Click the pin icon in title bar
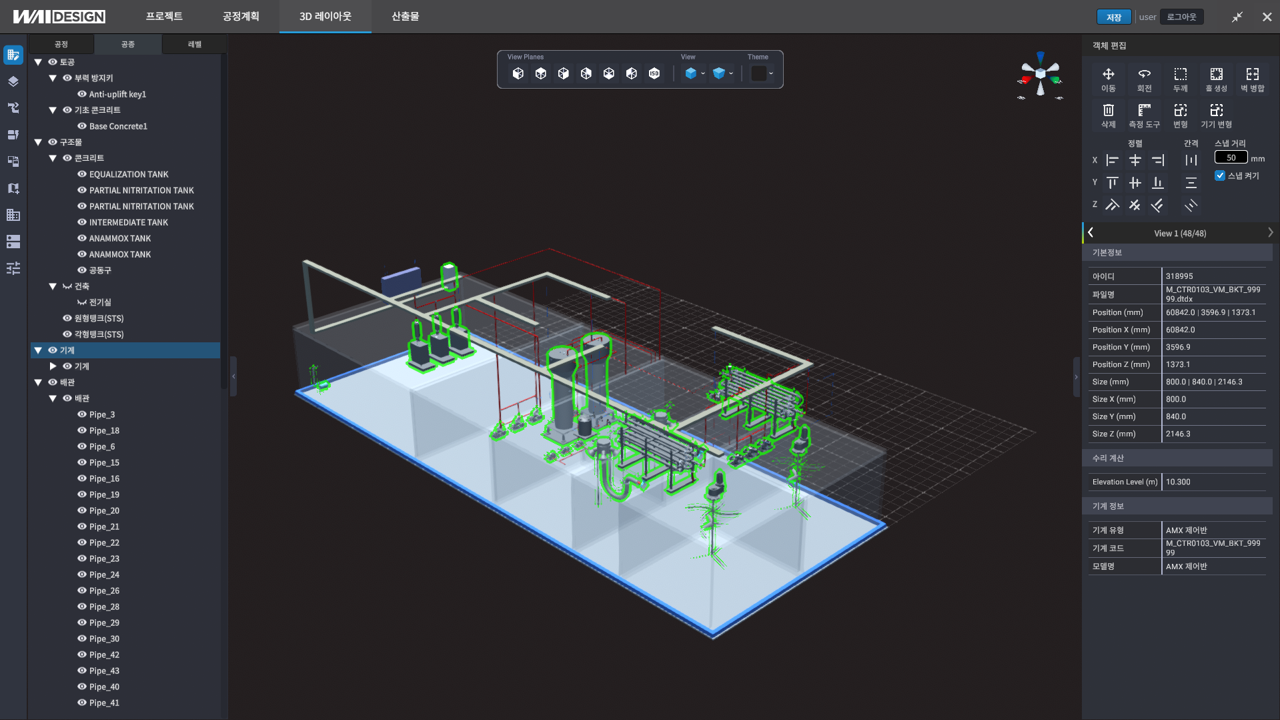Image resolution: width=1280 pixels, height=720 pixels. (1237, 17)
